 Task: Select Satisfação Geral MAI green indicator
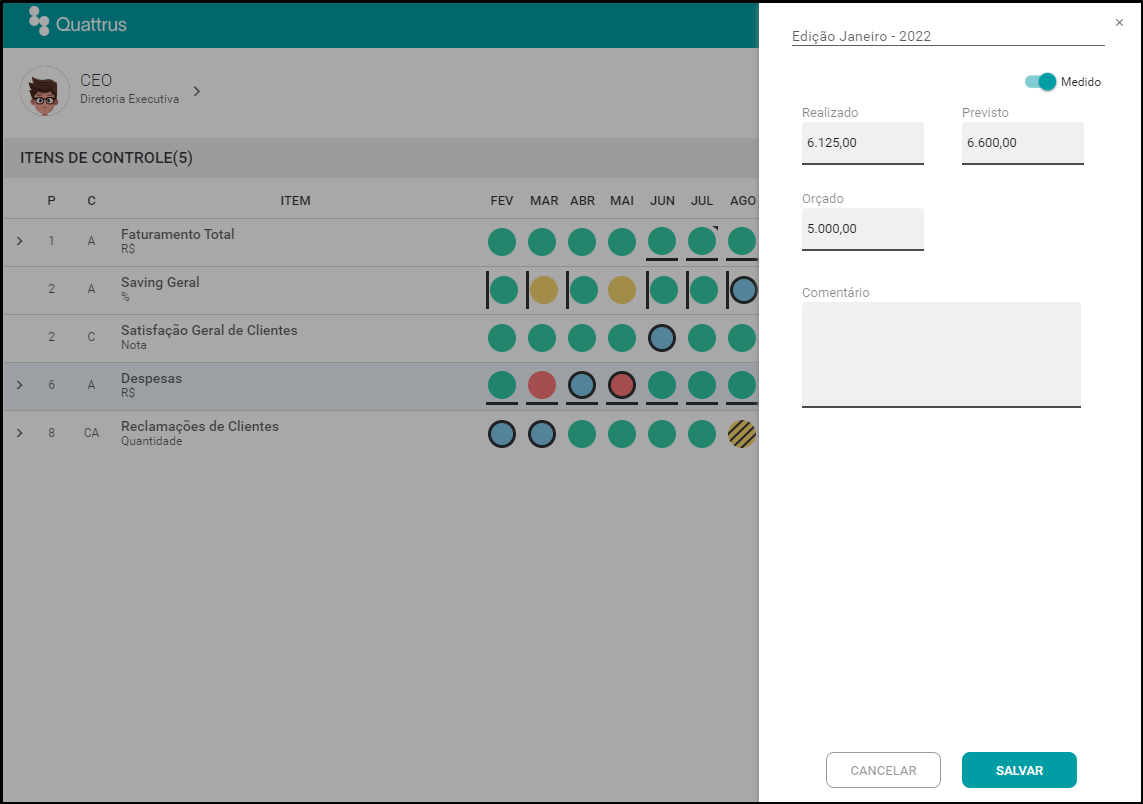622,338
